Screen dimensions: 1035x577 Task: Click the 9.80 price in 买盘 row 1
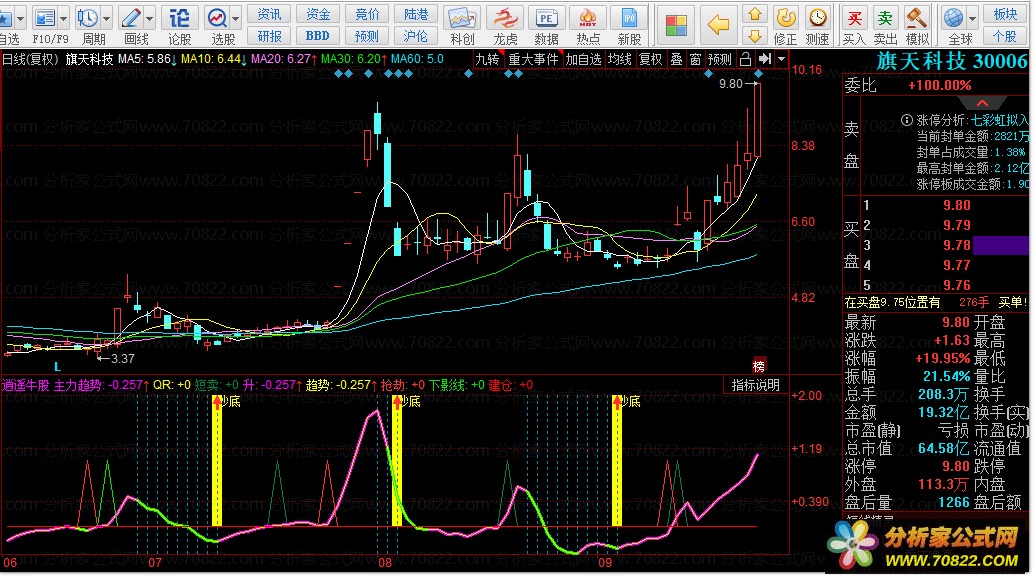click(x=956, y=205)
